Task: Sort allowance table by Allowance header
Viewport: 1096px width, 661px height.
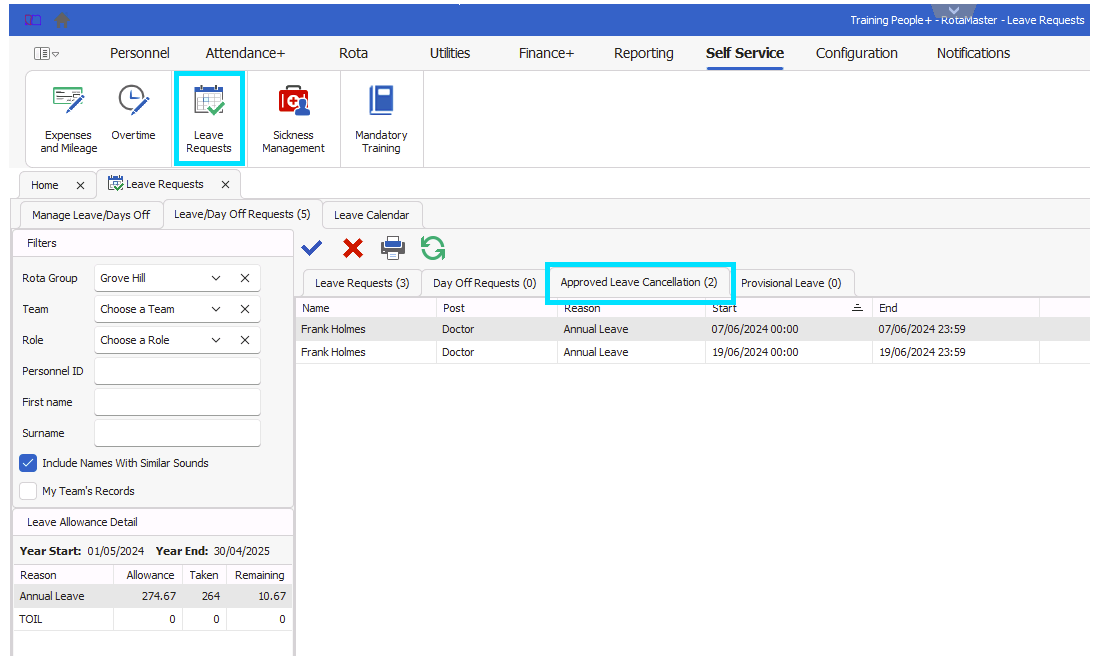Action: [148, 575]
